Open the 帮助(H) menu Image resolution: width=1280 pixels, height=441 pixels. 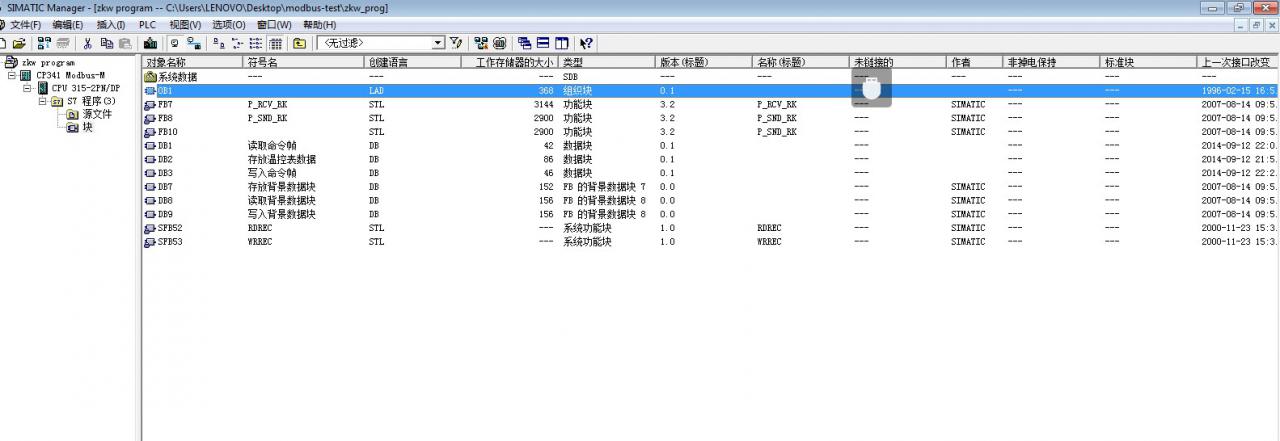point(319,24)
